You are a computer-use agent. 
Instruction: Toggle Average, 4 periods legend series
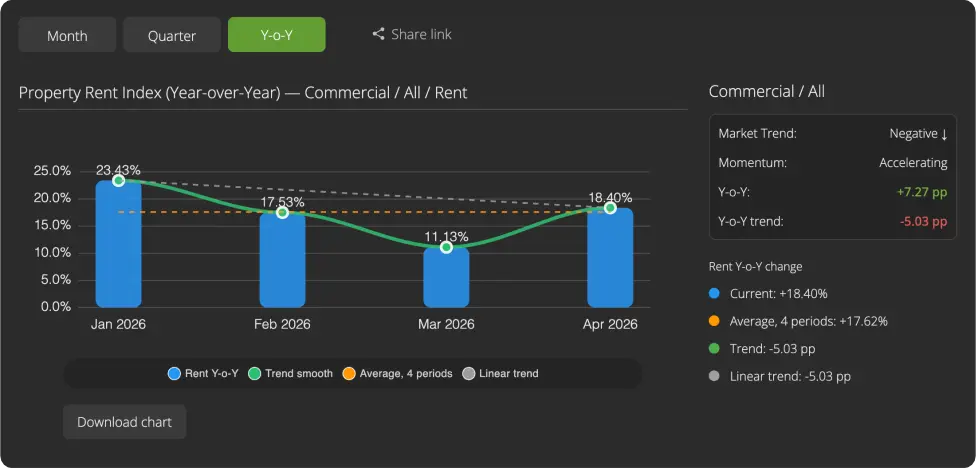(397, 374)
